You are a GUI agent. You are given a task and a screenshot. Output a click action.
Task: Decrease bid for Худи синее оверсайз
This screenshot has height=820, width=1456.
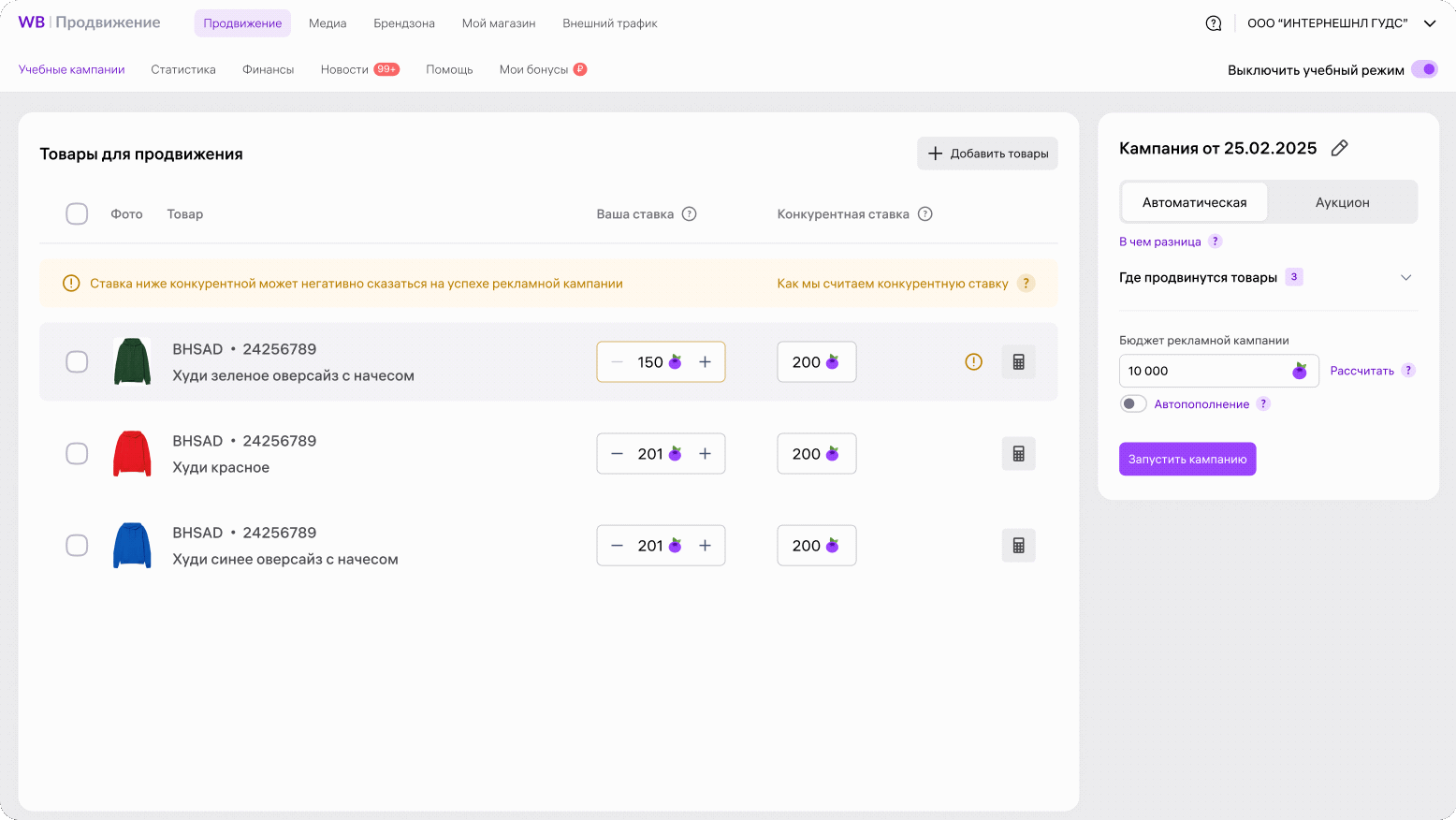tap(617, 546)
